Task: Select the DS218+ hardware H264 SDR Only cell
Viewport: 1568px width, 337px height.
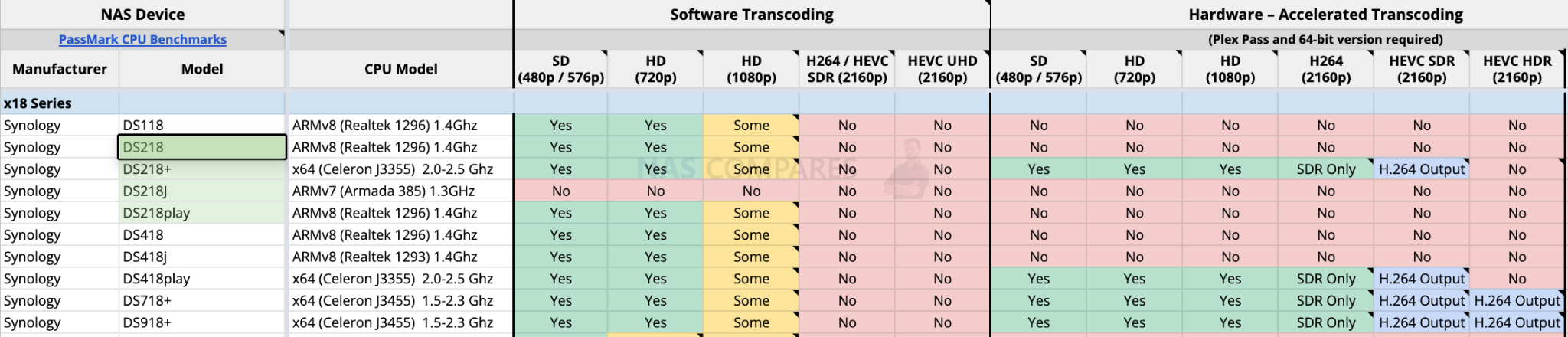Action: [x=1325, y=169]
